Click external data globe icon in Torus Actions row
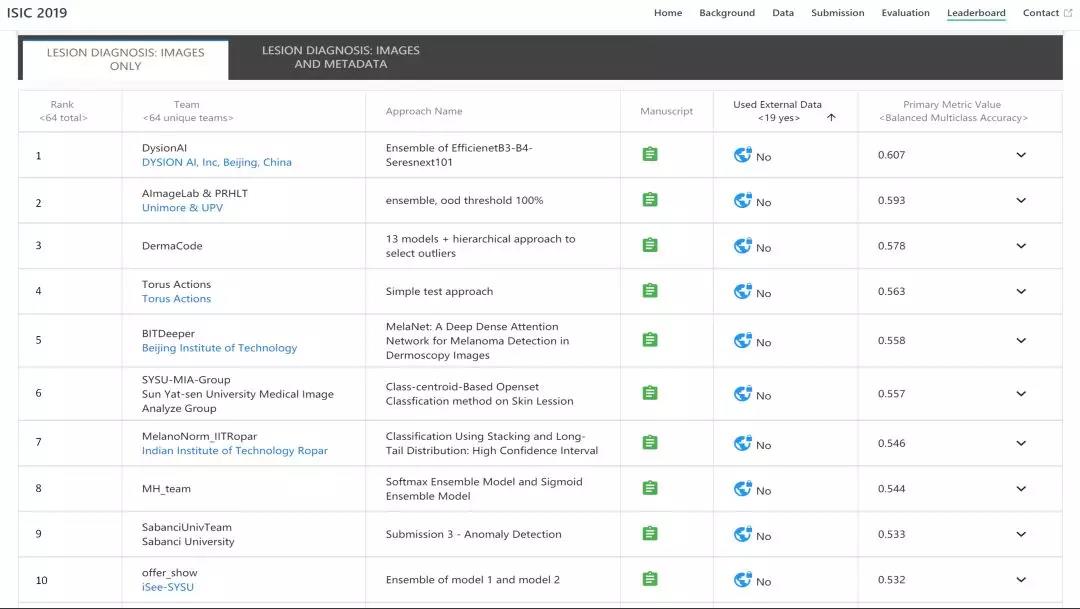The height and width of the screenshot is (609, 1080). coord(742,291)
